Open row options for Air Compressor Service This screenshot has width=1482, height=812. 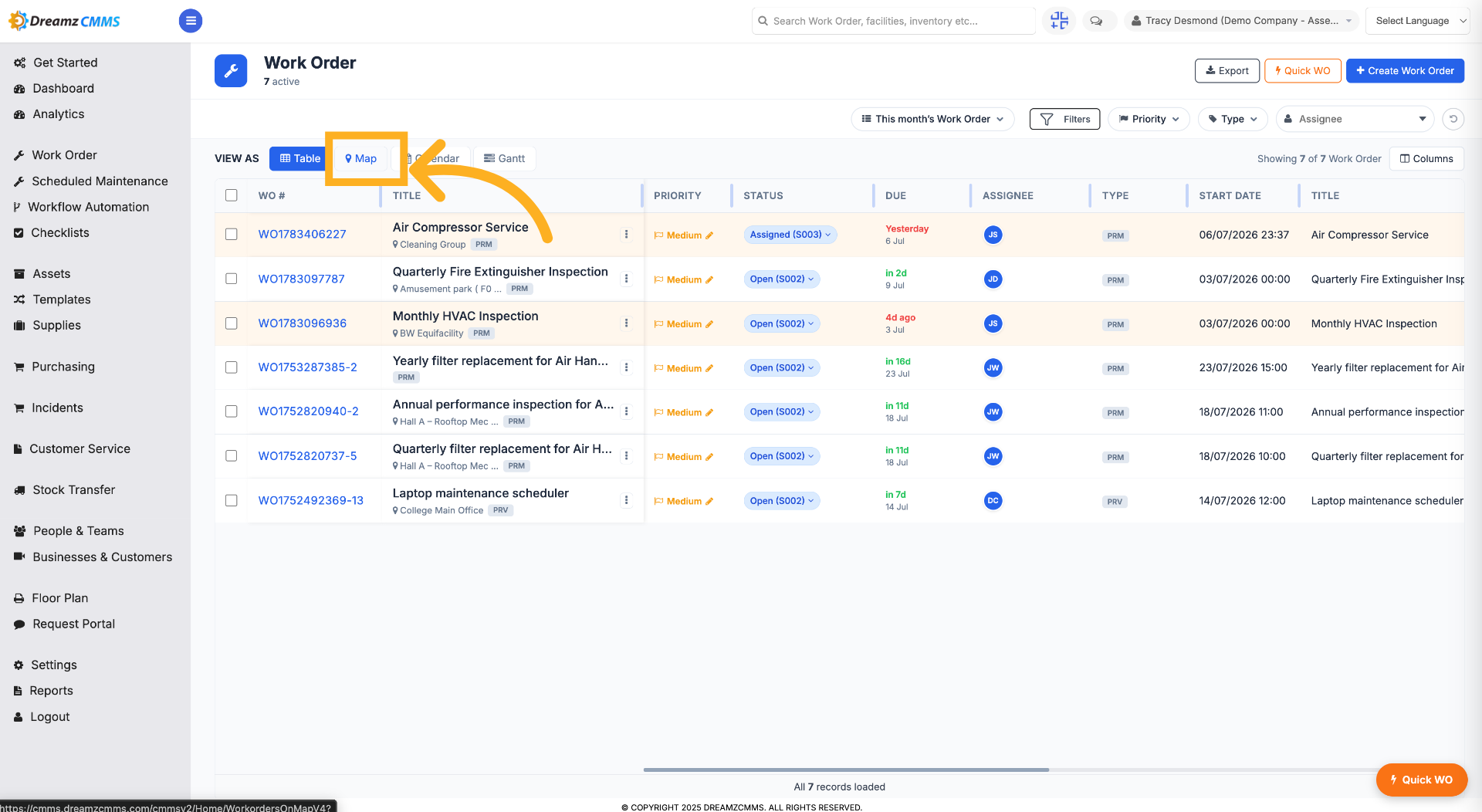coord(626,235)
